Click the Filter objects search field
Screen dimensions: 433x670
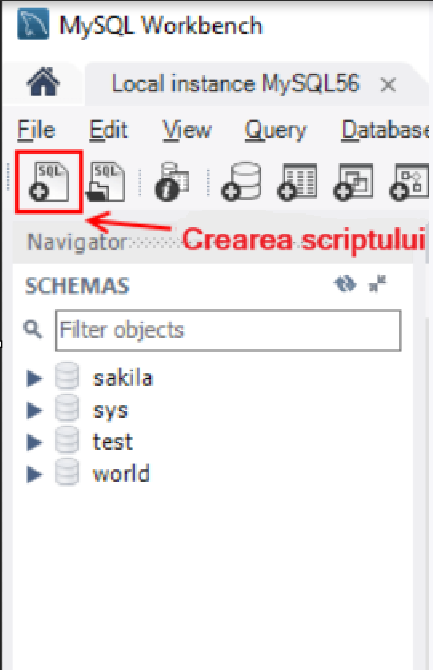pos(228,330)
